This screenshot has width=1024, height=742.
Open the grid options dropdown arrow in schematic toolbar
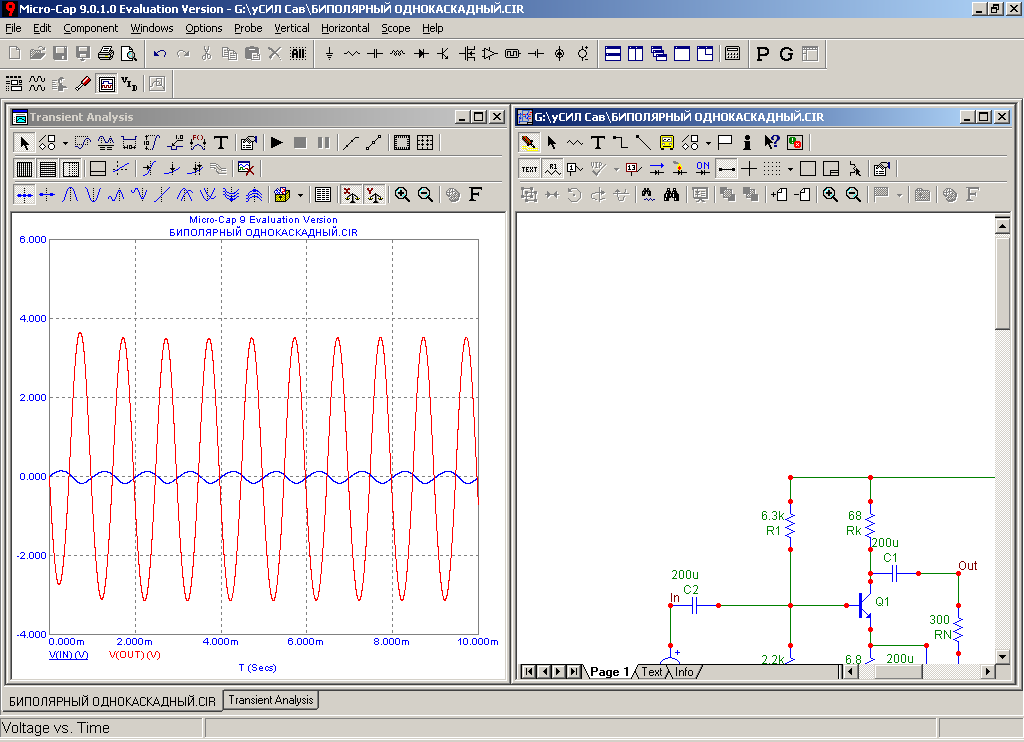click(789, 168)
